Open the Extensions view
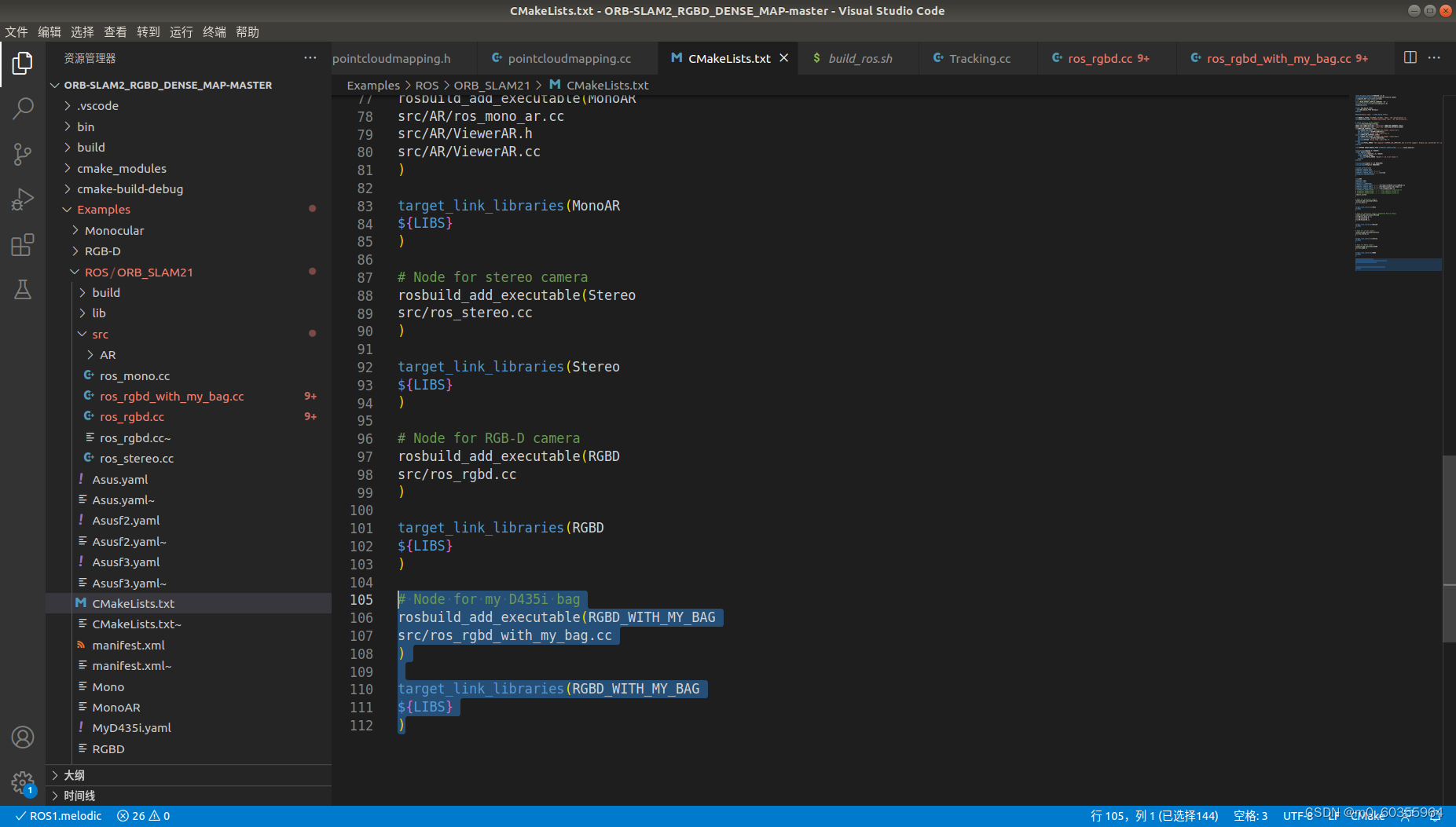The width and height of the screenshot is (1456, 827). click(x=23, y=245)
